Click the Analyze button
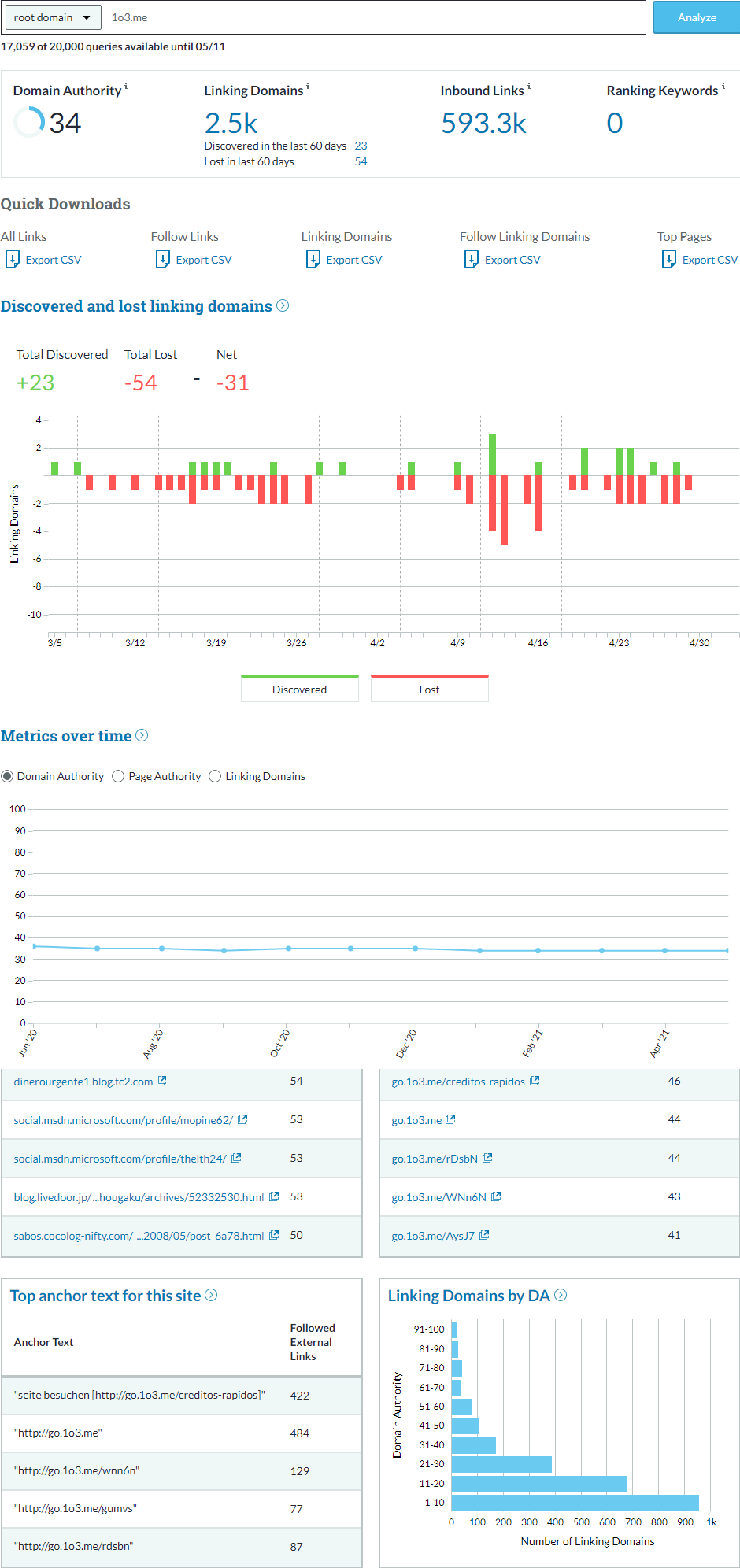The height and width of the screenshot is (1568, 740). 697,17
